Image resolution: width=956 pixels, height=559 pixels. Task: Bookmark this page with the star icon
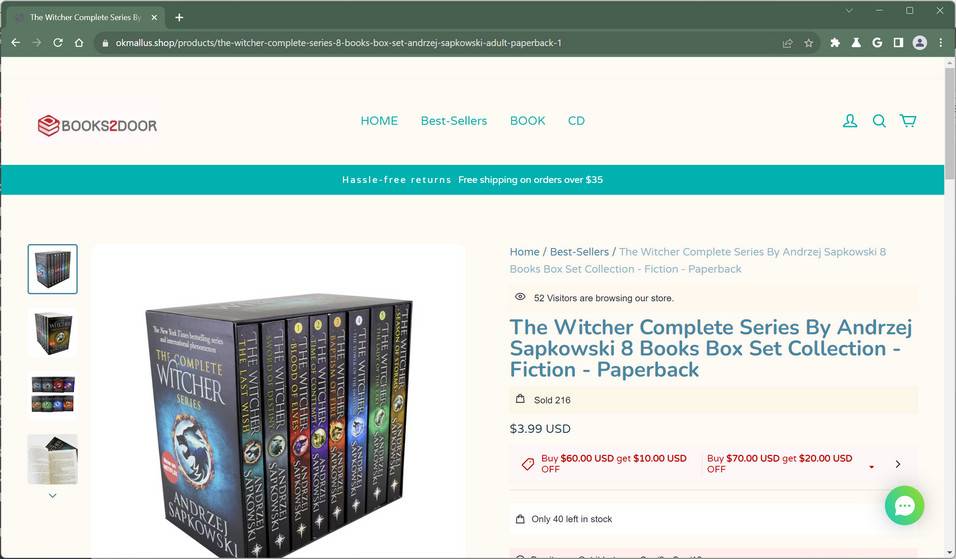(808, 43)
